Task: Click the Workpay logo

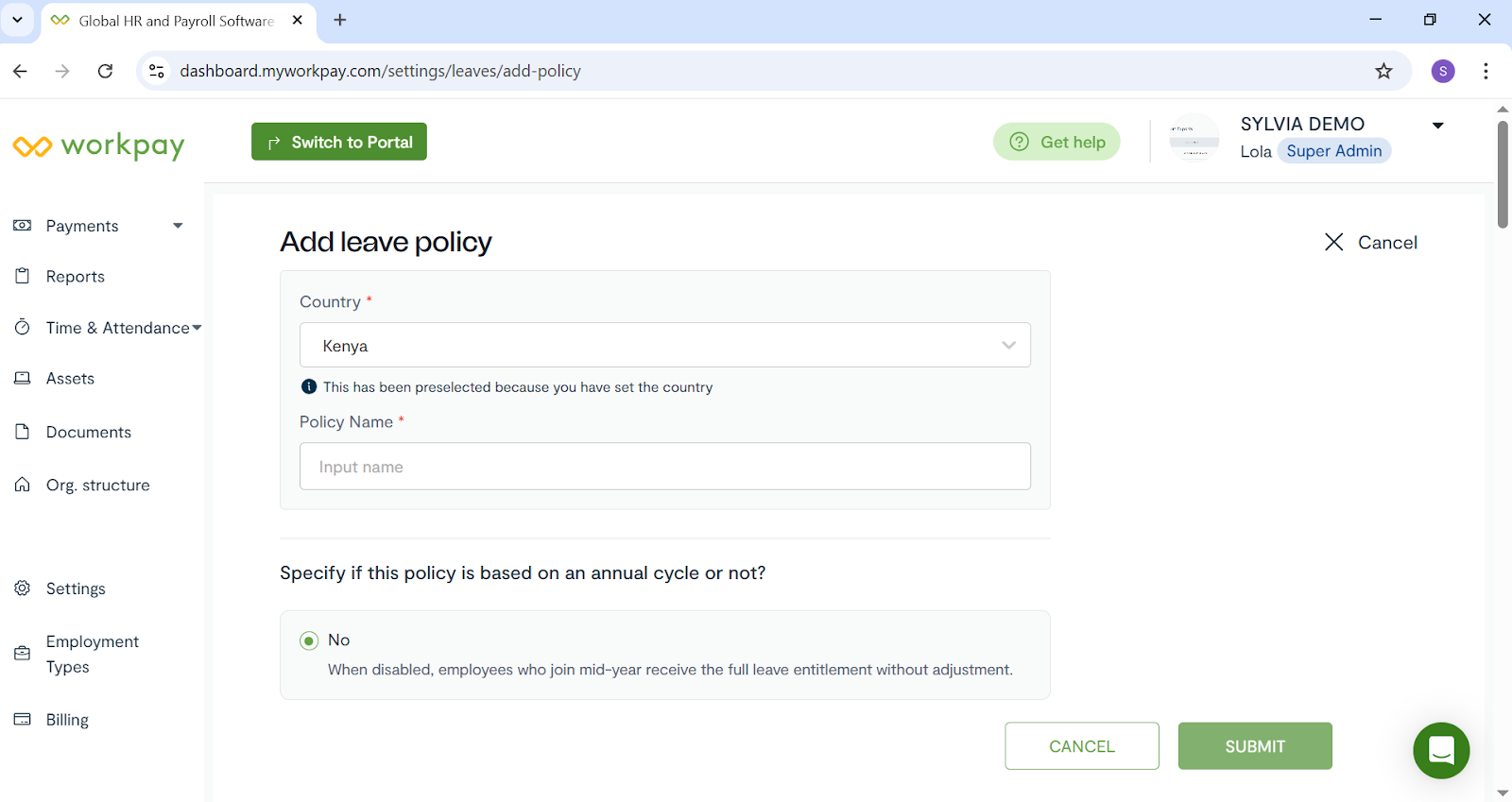Action: tap(99, 145)
